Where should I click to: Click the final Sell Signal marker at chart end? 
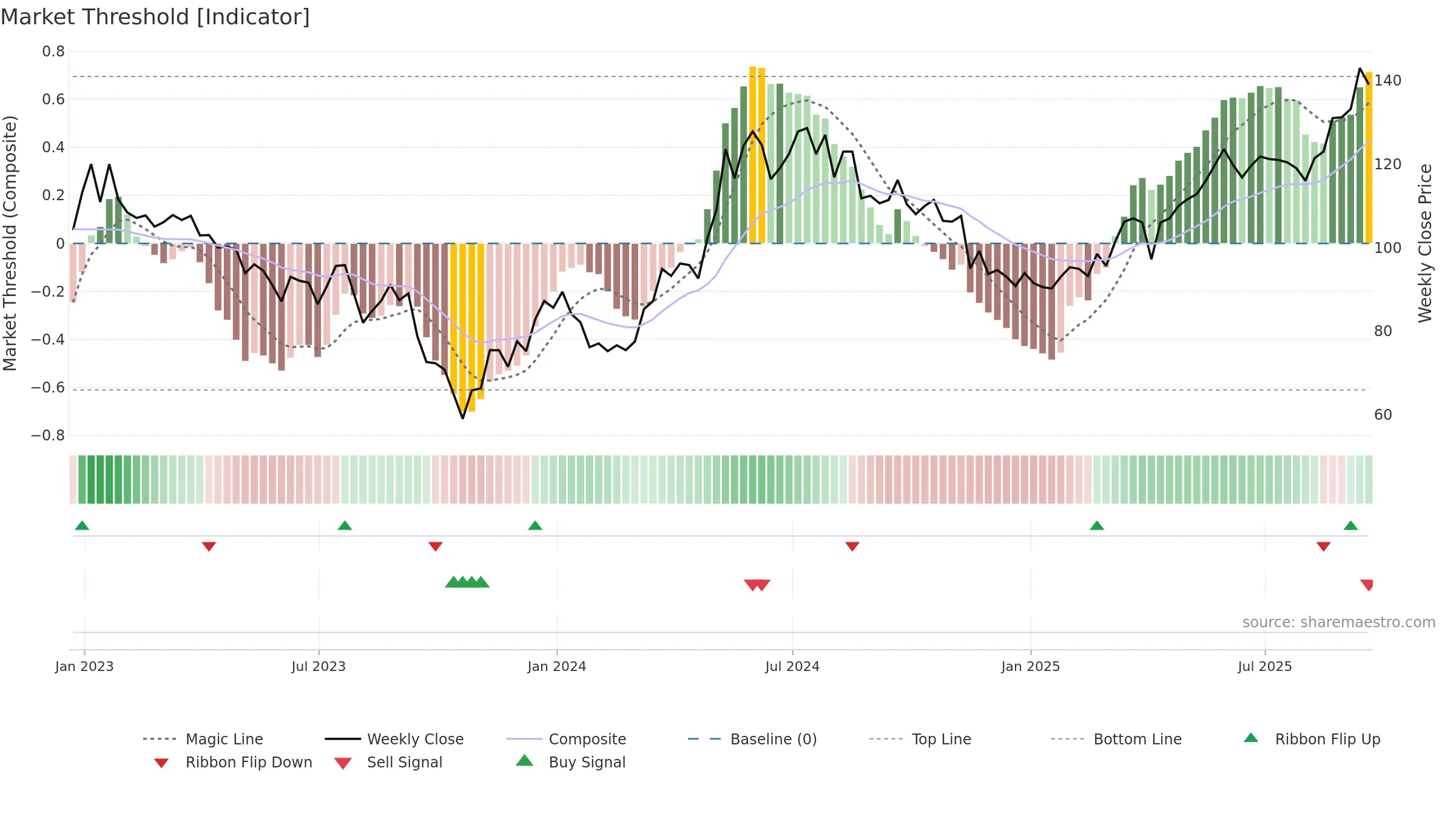point(1367,585)
